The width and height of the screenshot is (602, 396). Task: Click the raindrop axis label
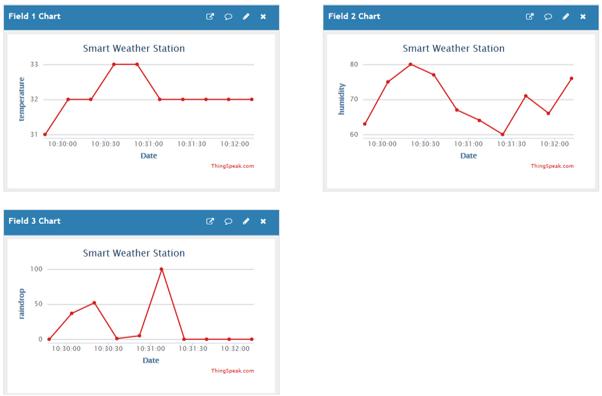coord(22,304)
